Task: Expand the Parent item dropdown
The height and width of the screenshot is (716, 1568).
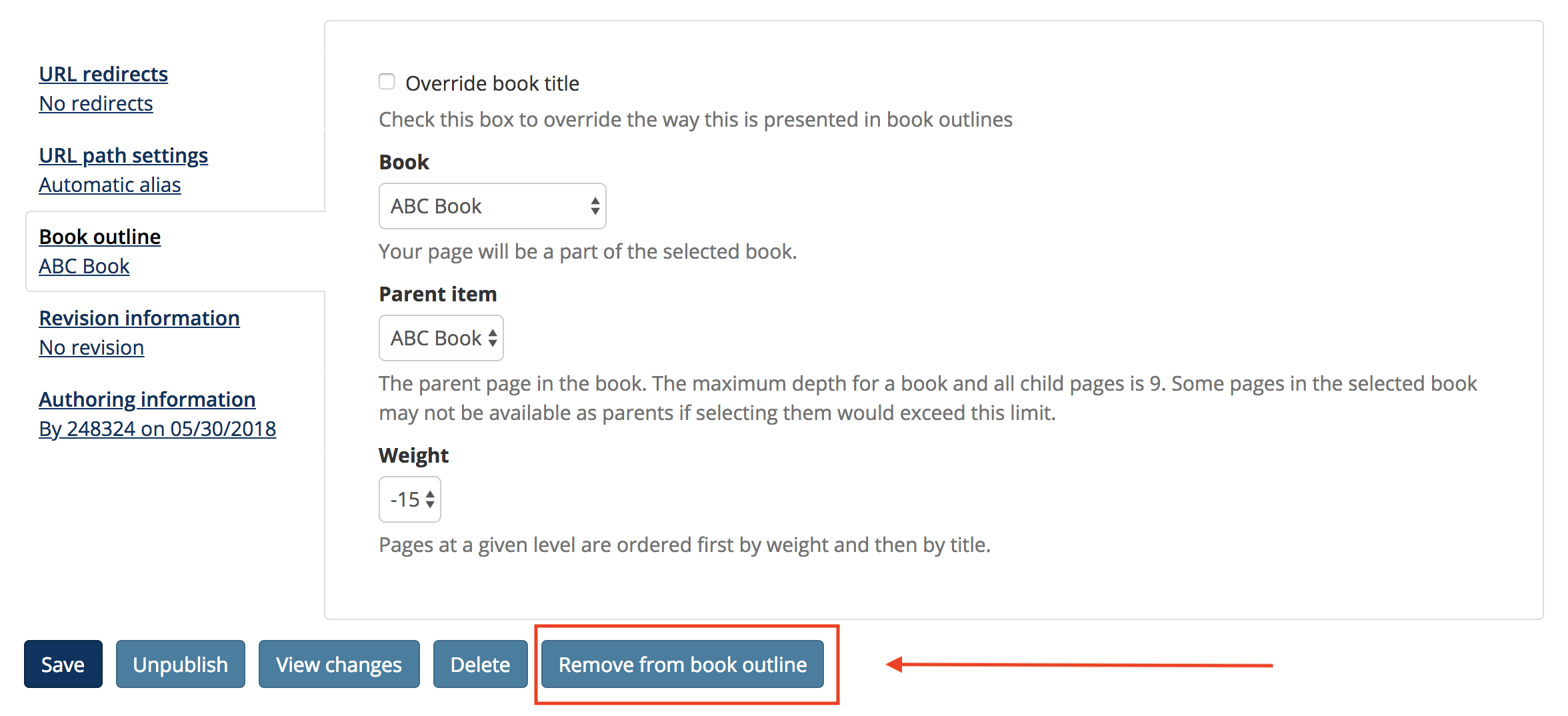Action: tap(441, 338)
